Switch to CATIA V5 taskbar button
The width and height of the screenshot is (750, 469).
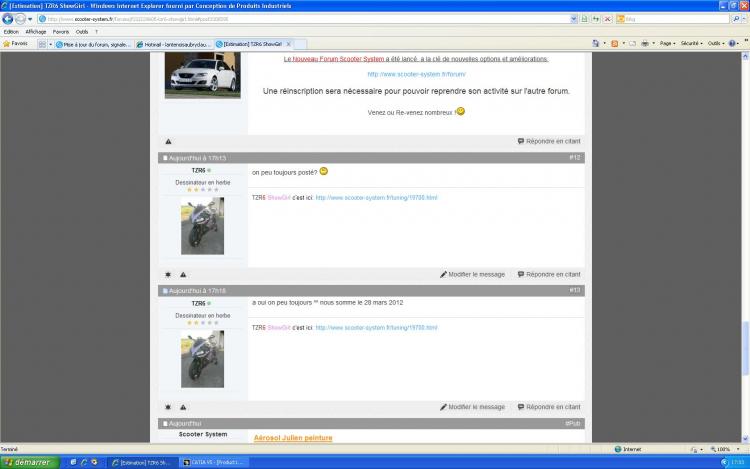click(214, 462)
